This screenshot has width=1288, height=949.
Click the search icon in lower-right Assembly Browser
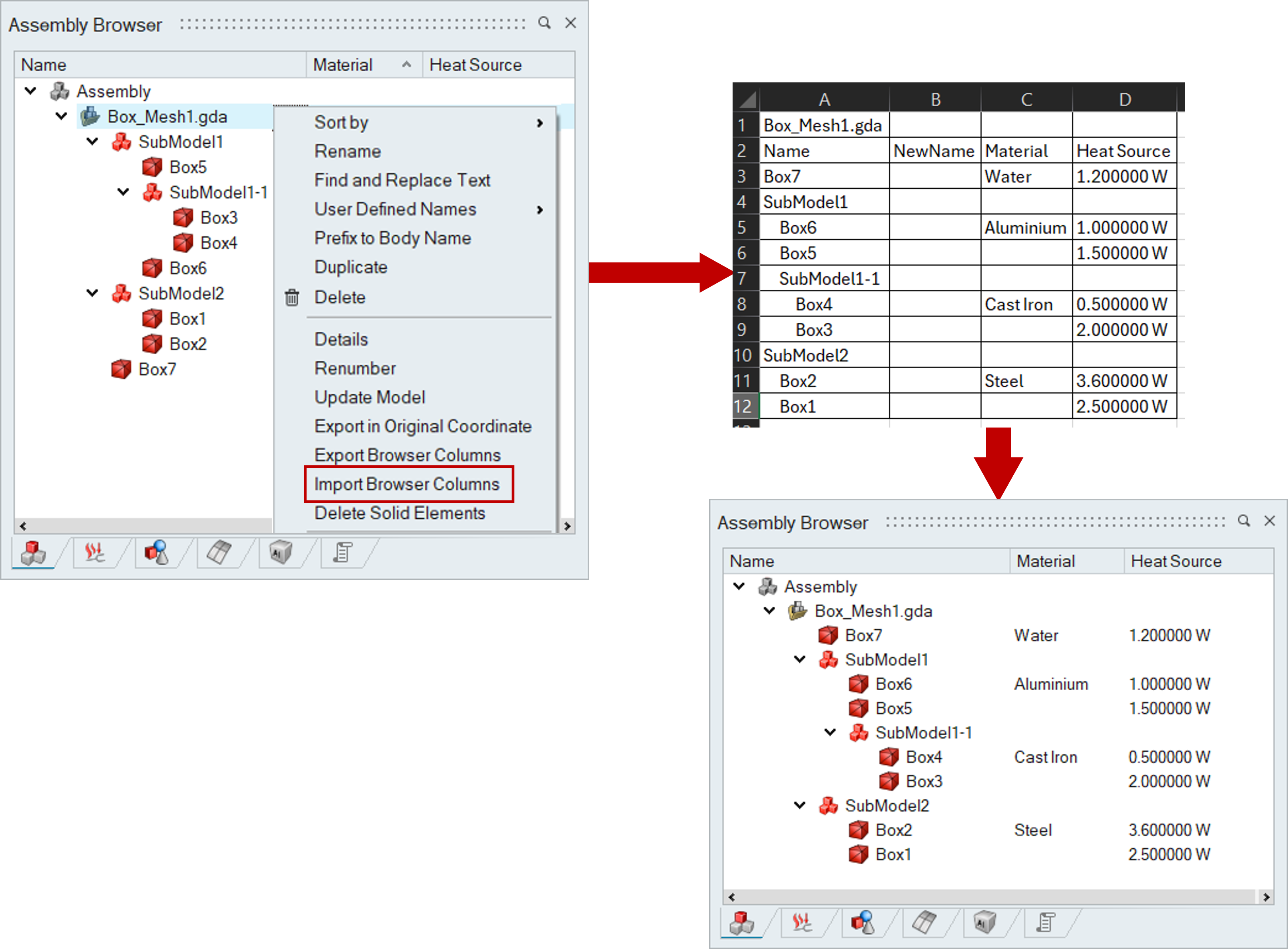point(1244,521)
